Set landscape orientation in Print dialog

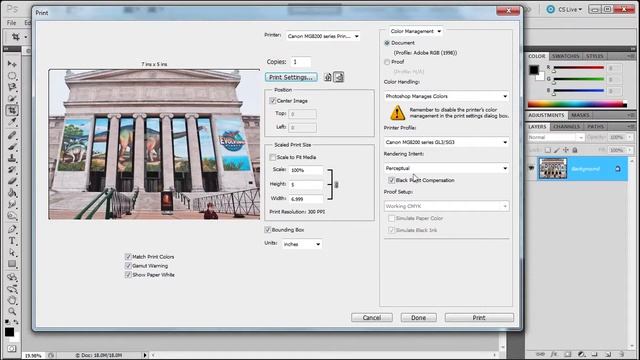pos(339,77)
